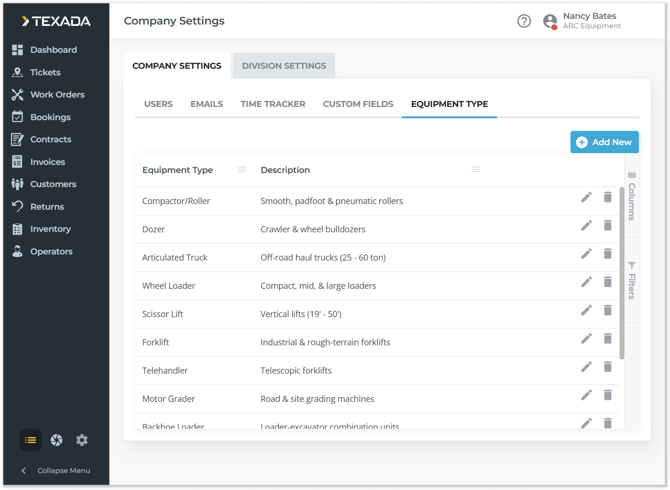
Task: Expand the Columns side panel
Action: click(631, 196)
